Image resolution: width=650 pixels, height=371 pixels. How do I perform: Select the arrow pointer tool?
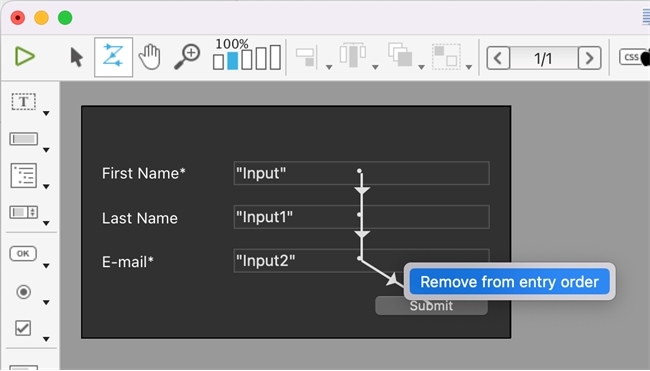click(x=76, y=57)
